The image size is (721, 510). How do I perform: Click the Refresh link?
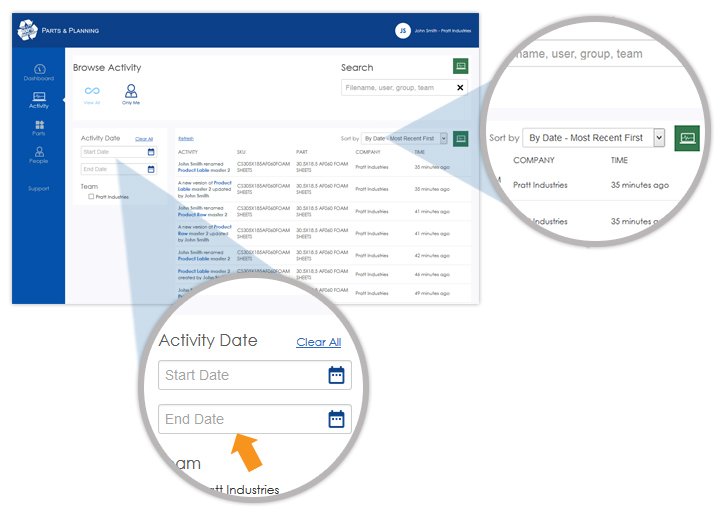tap(186, 138)
